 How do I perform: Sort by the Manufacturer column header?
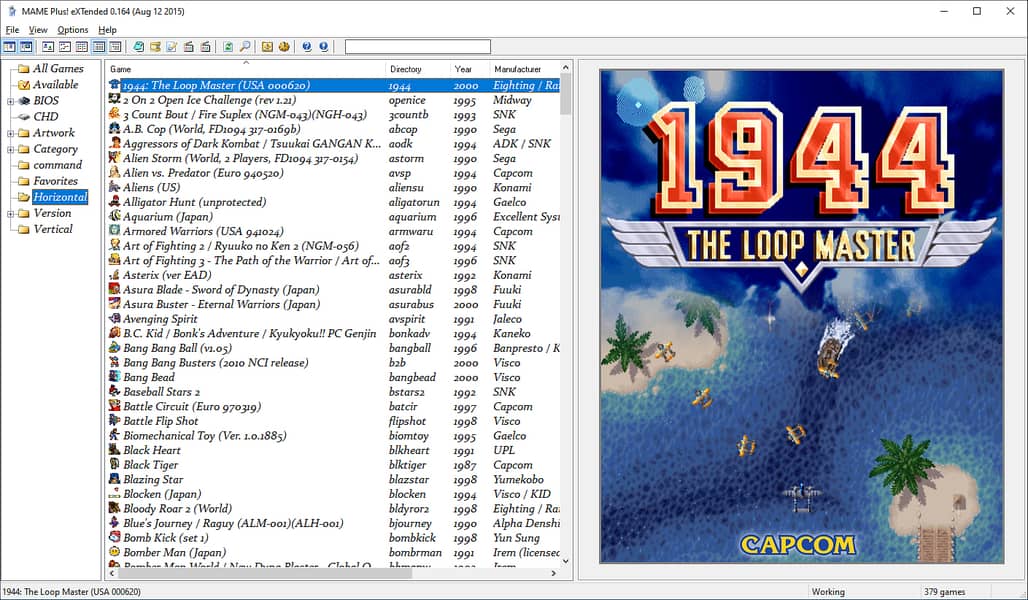point(524,69)
